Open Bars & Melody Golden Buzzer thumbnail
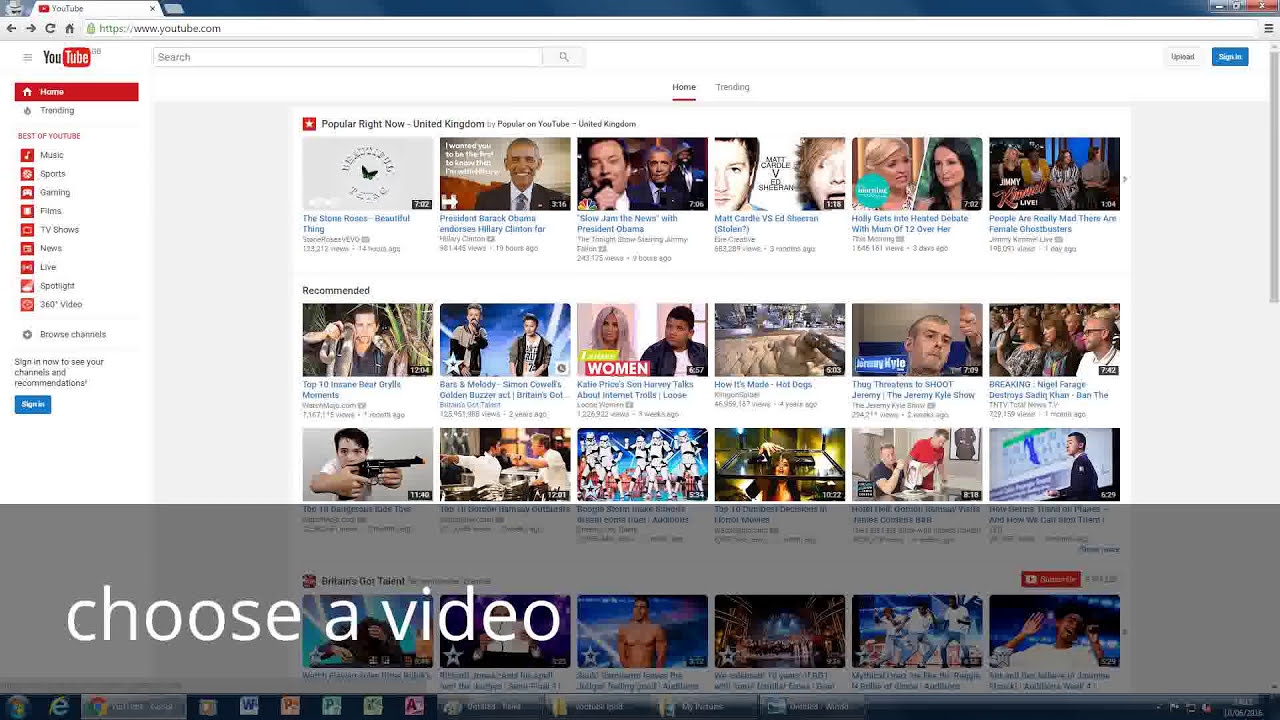 click(x=505, y=340)
